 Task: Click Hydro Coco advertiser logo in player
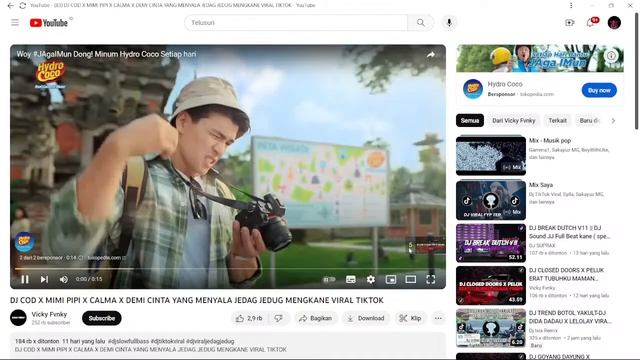pyautogui.click(x=24, y=242)
